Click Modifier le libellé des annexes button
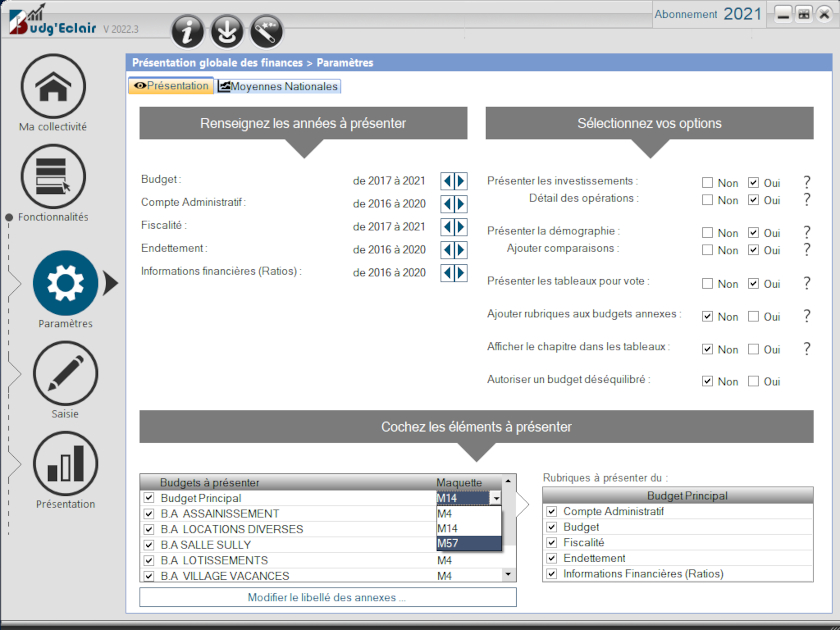This screenshot has height=630, width=840. click(327, 598)
